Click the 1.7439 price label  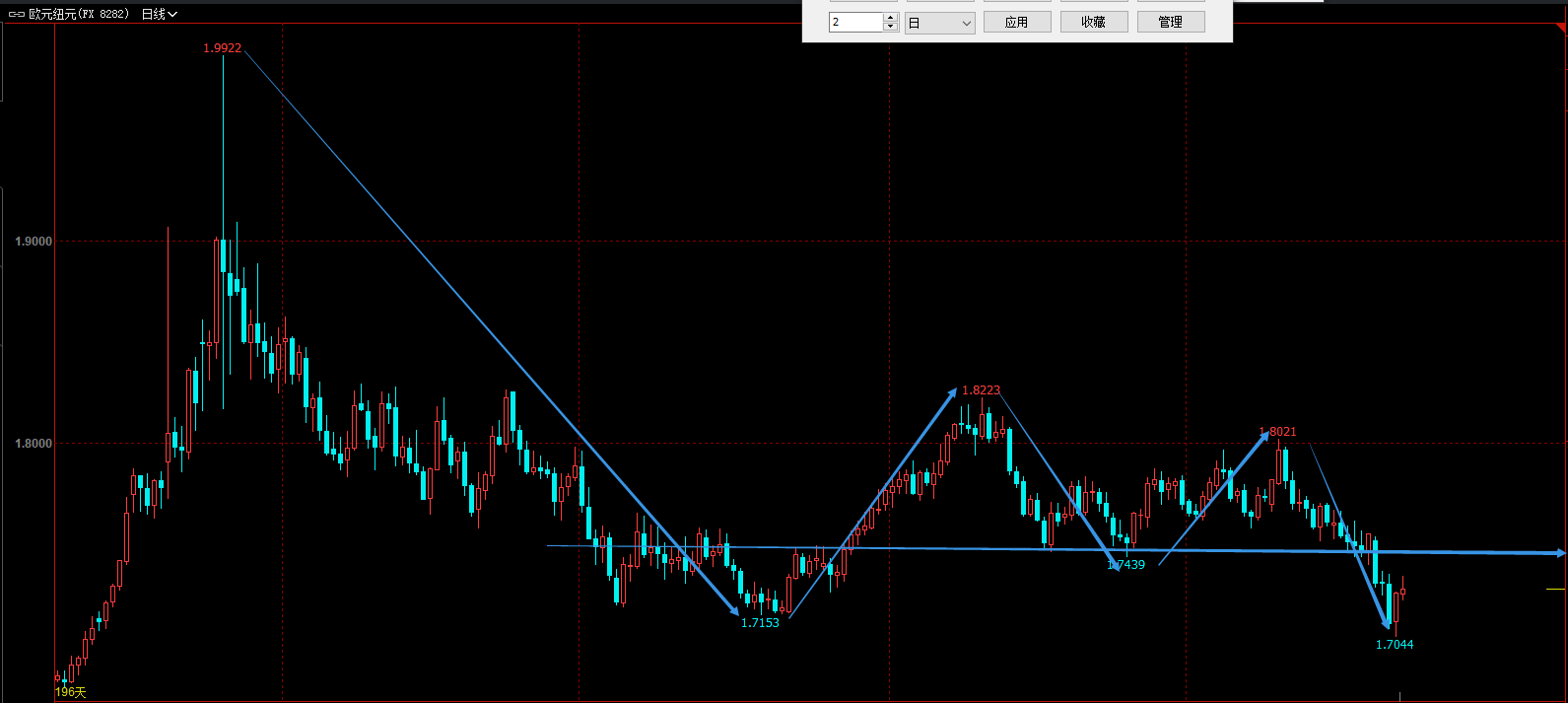point(1125,565)
